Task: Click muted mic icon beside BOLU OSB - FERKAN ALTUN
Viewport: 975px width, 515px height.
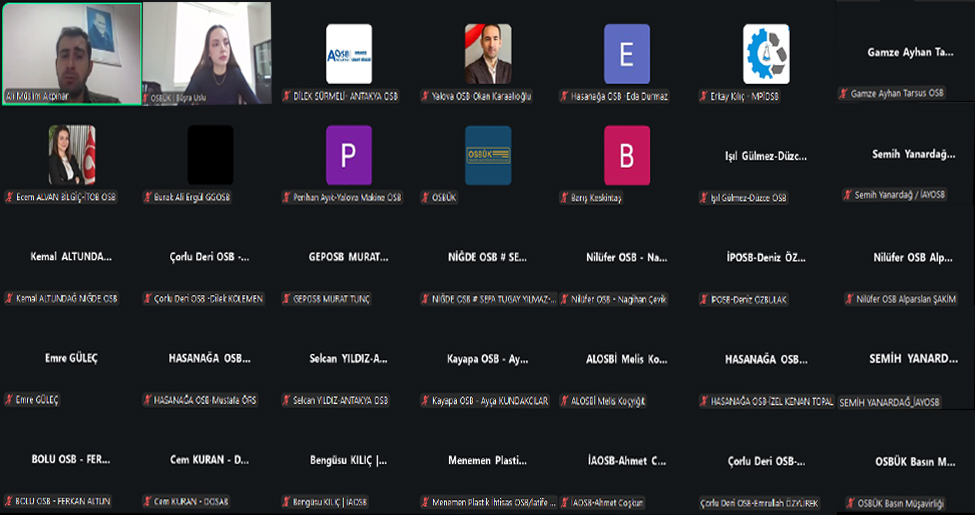Action: (x=9, y=501)
